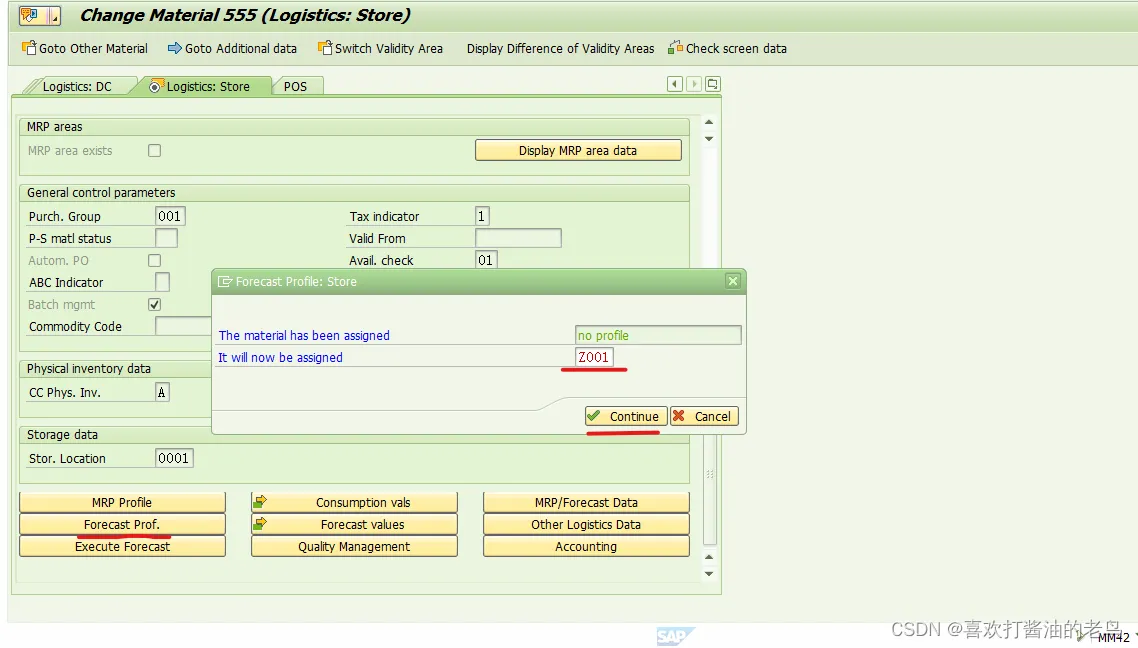This screenshot has width=1138, height=648.
Task: Click the Valid From field
Action: 518,238
